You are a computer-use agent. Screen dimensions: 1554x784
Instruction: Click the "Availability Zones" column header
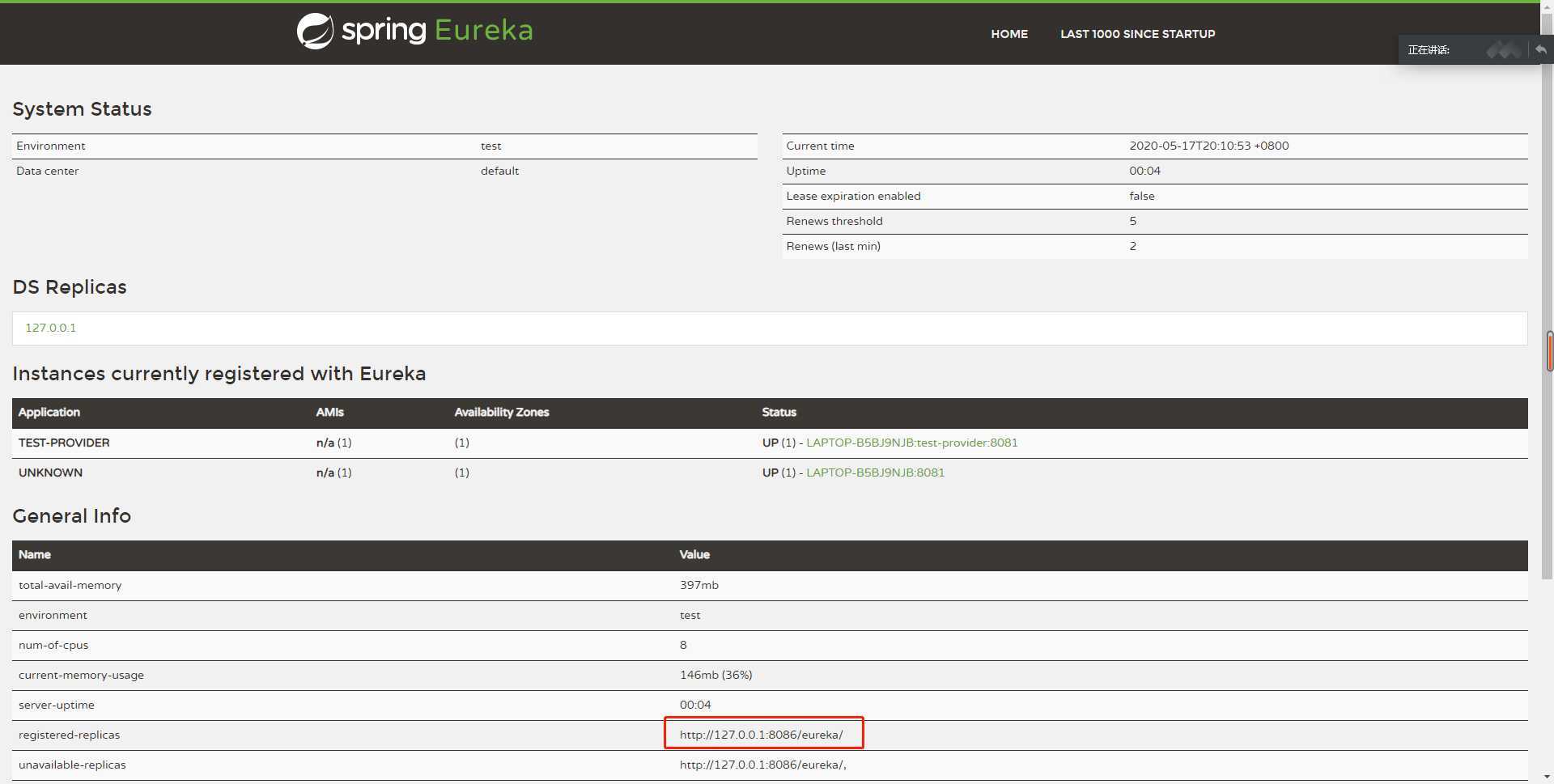tap(502, 413)
